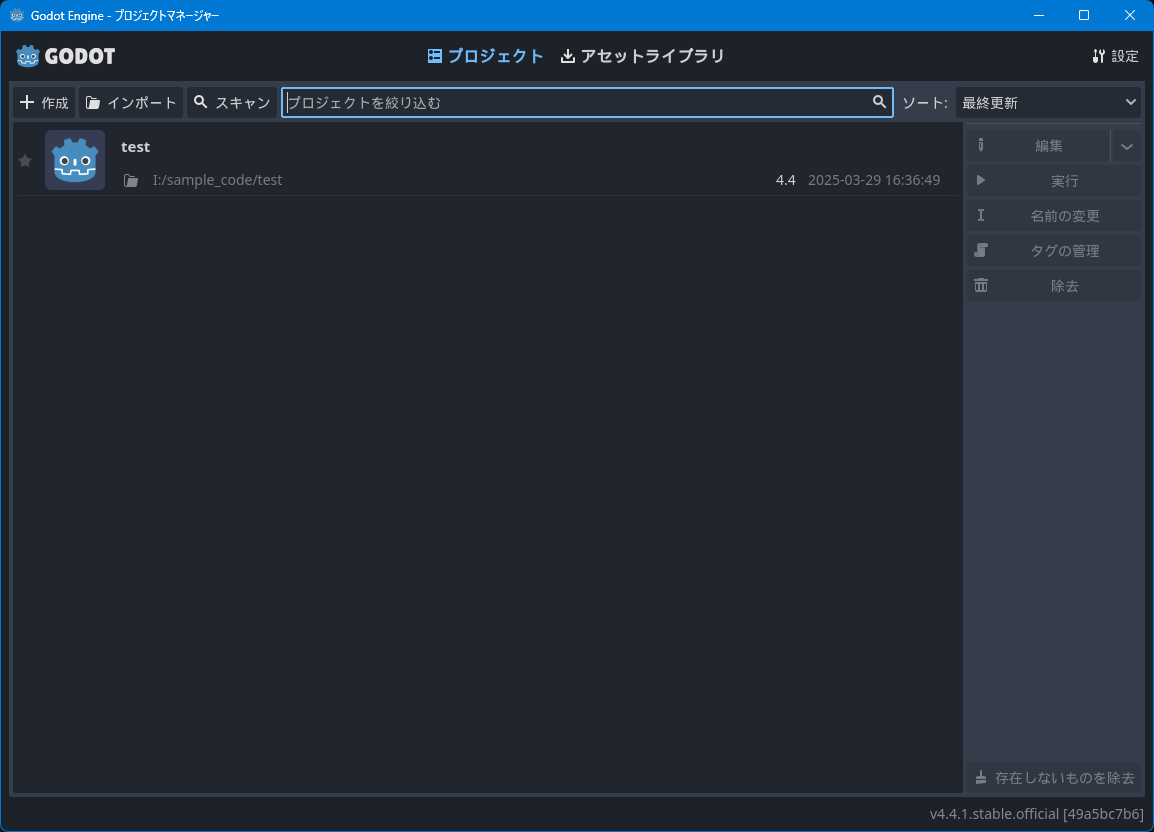Open 設定 settings
Image resolution: width=1154 pixels, height=832 pixels.
[1115, 56]
